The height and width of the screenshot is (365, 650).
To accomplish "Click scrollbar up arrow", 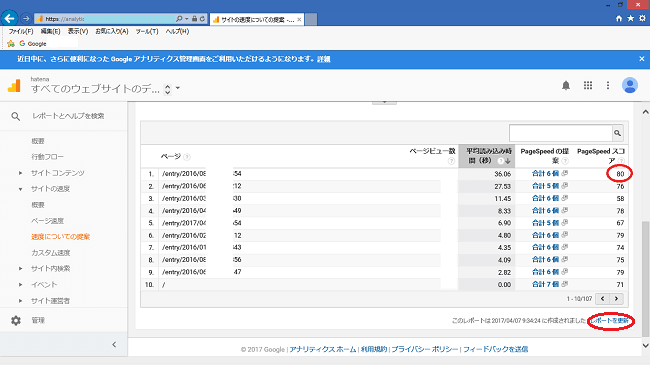I will pos(645,112).
